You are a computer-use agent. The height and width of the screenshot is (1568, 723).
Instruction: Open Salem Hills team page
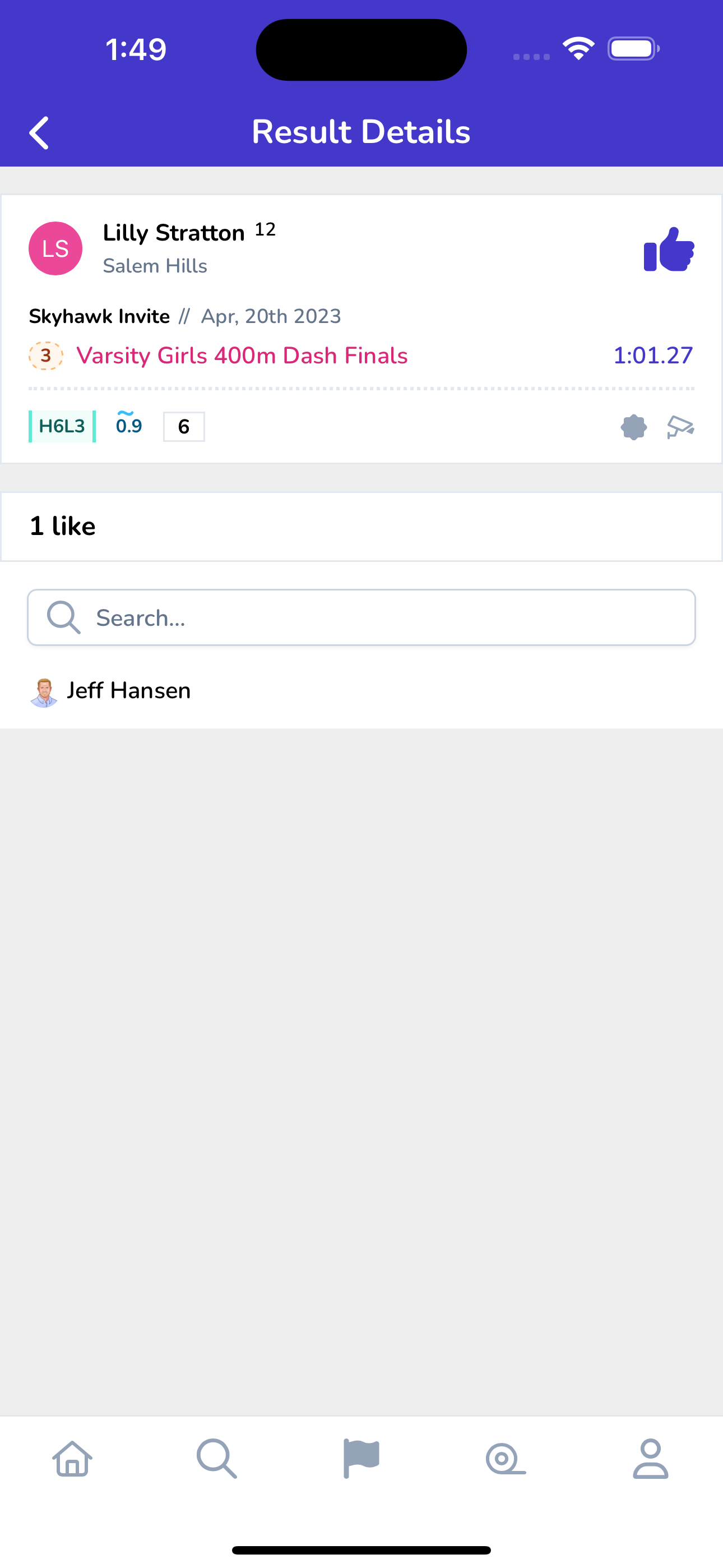[155, 266]
